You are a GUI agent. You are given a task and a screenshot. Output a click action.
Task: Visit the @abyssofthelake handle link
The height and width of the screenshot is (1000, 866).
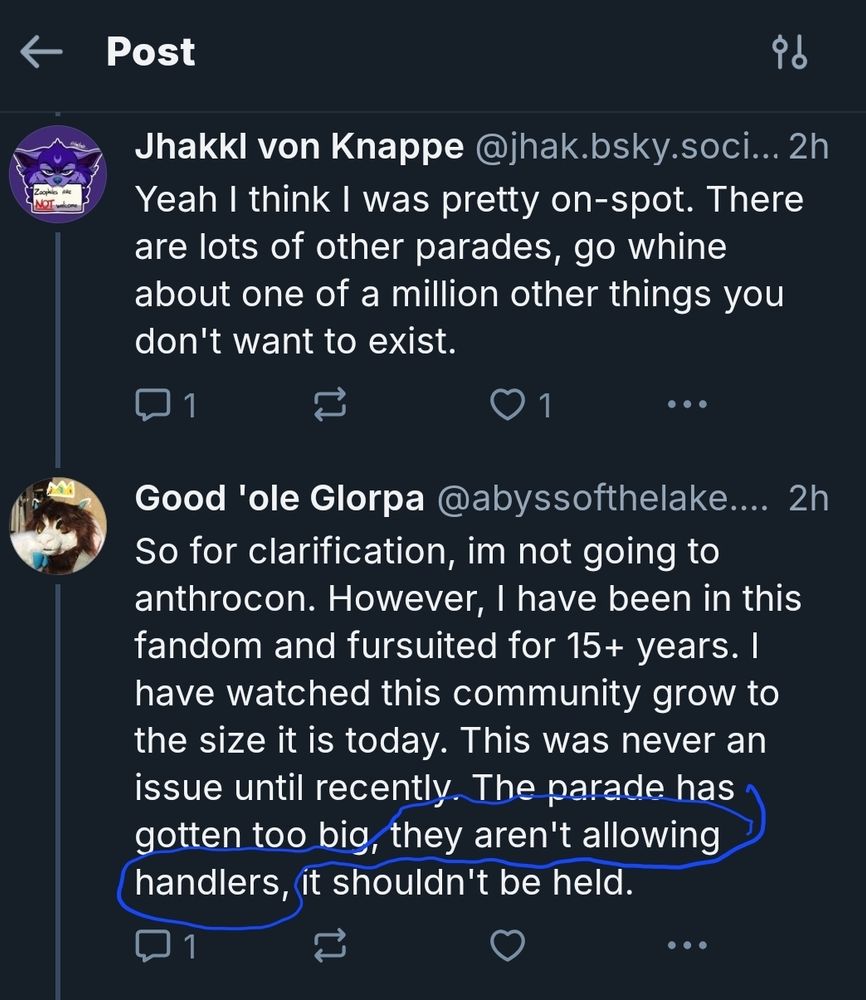pyautogui.click(x=598, y=497)
